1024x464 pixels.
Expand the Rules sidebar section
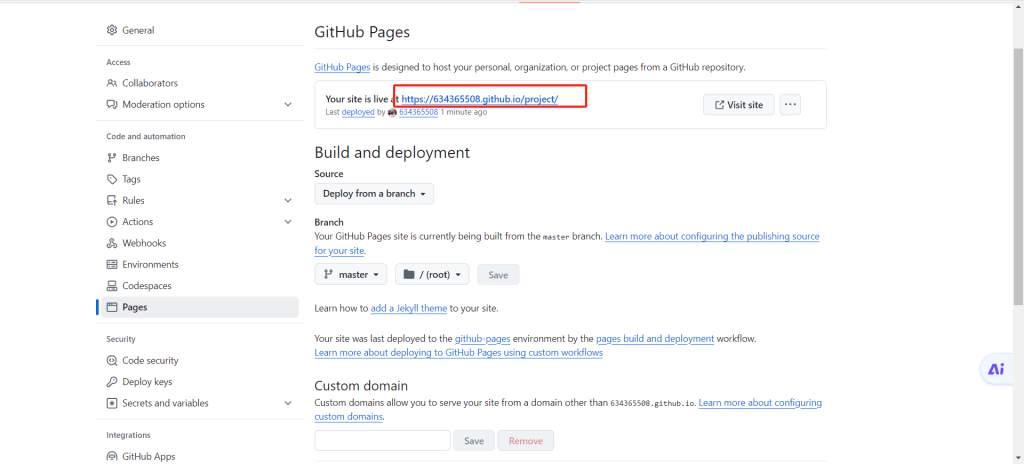[x=288, y=201]
